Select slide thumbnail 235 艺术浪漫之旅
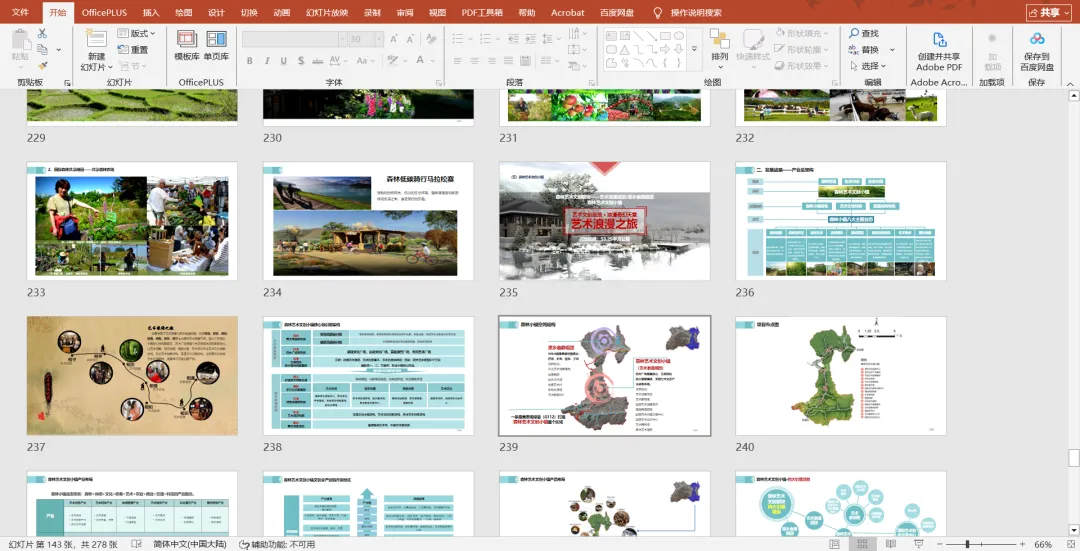Viewport: 1080px width, 551px height. (x=604, y=221)
